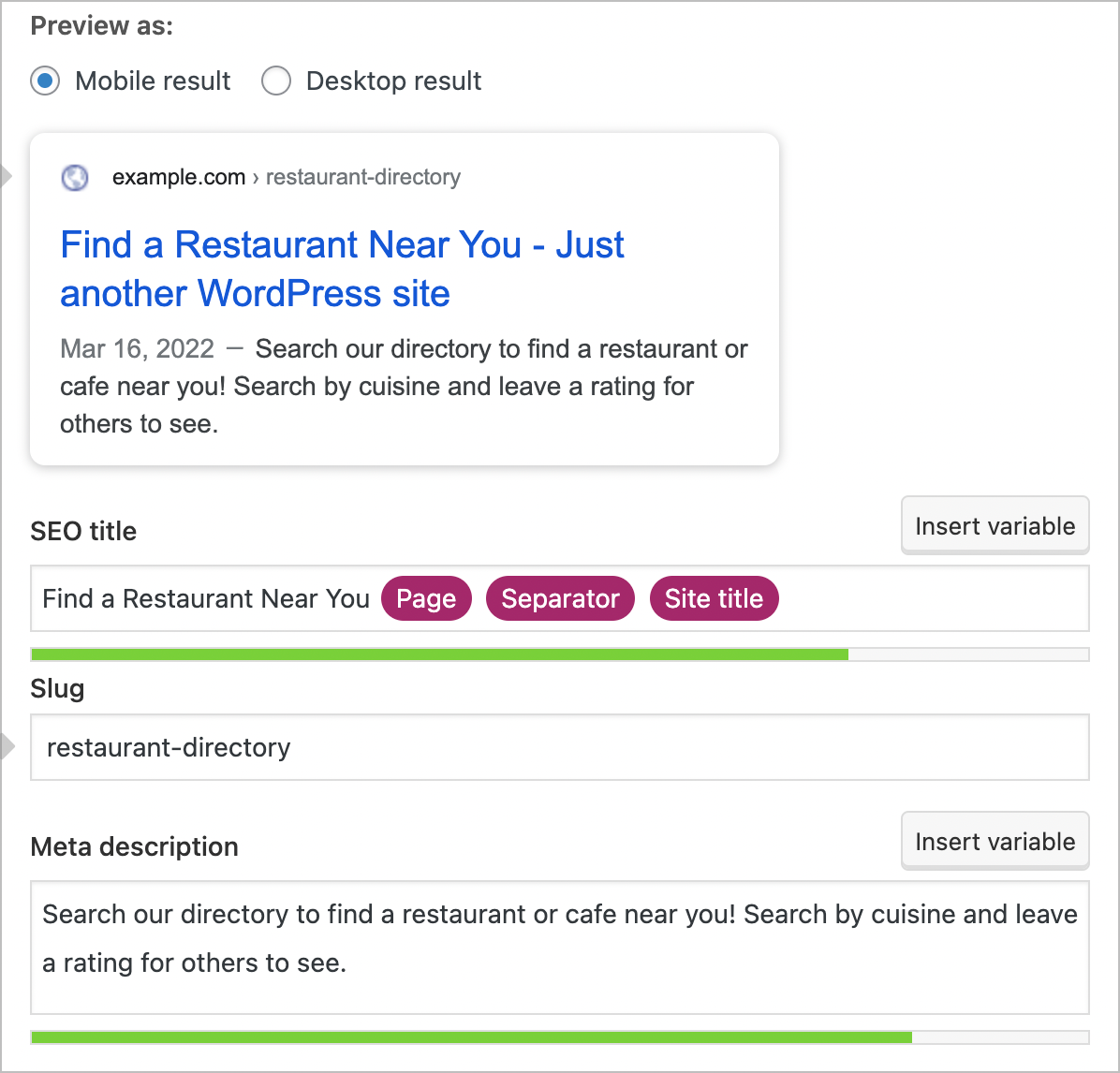Open the blue Find a Restaurant preview title
1120x1073 pixels.
click(x=342, y=269)
